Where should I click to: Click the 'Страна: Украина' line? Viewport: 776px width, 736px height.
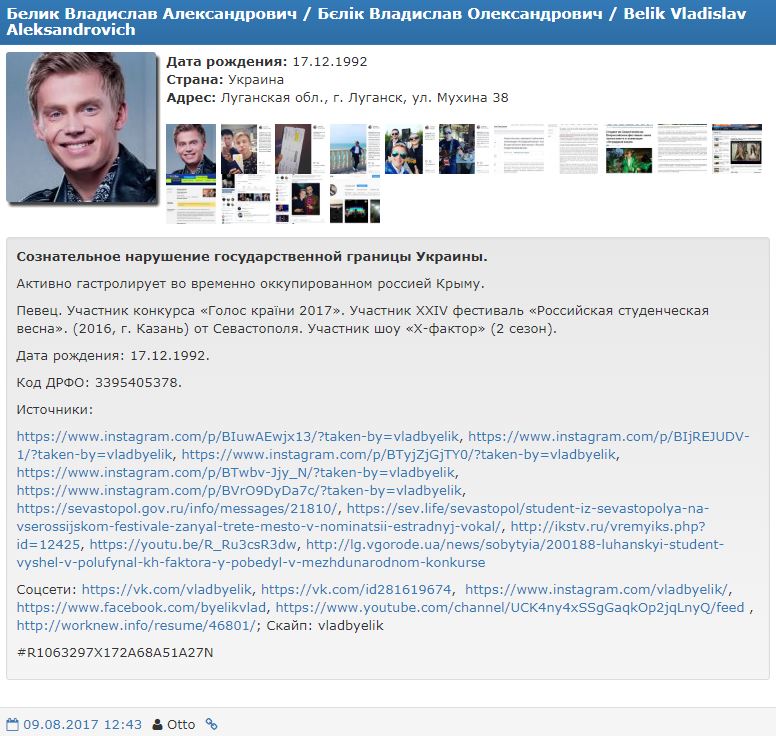point(225,80)
